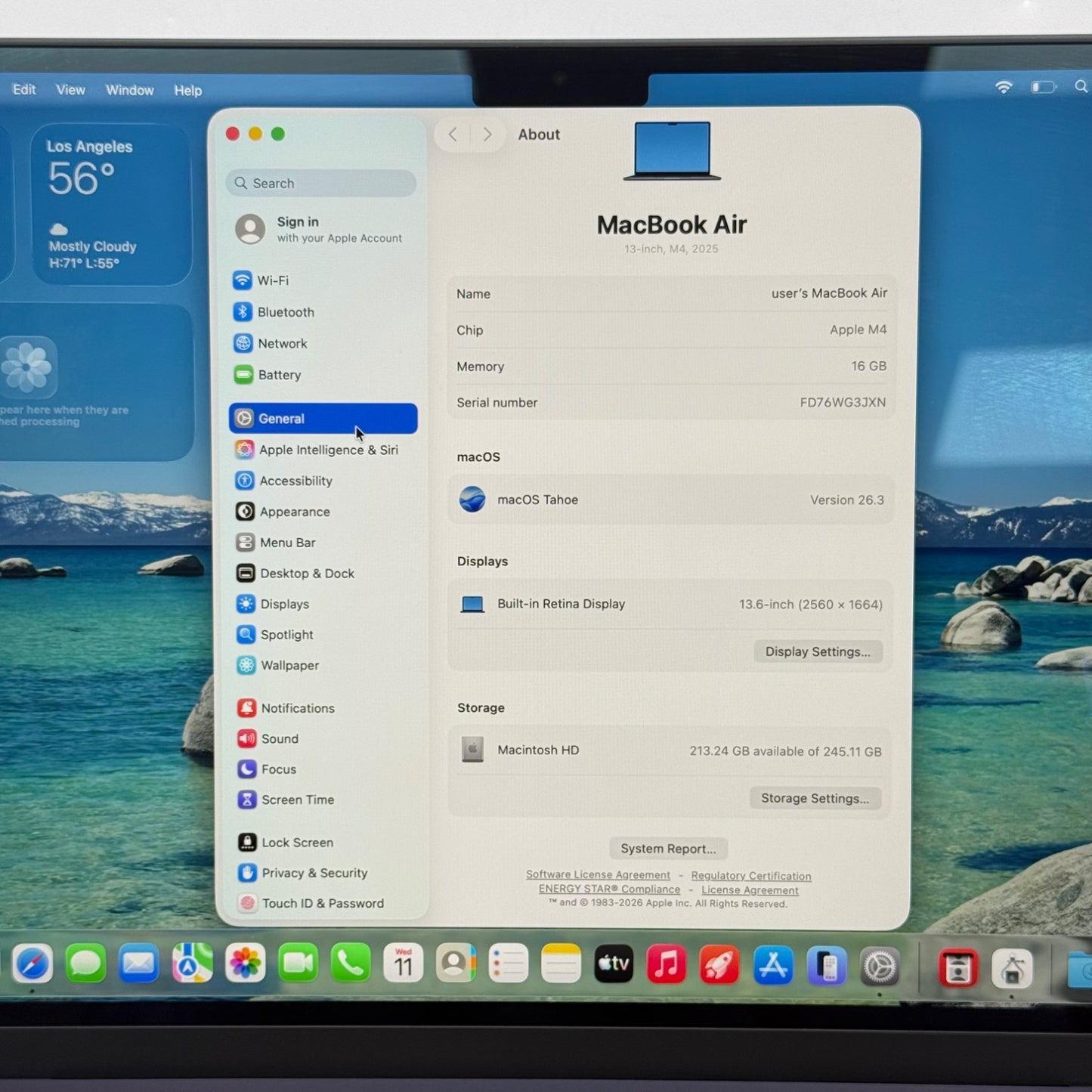1092x1092 pixels.
Task: Open App Store from the Dock
Action: pyautogui.click(x=772, y=966)
